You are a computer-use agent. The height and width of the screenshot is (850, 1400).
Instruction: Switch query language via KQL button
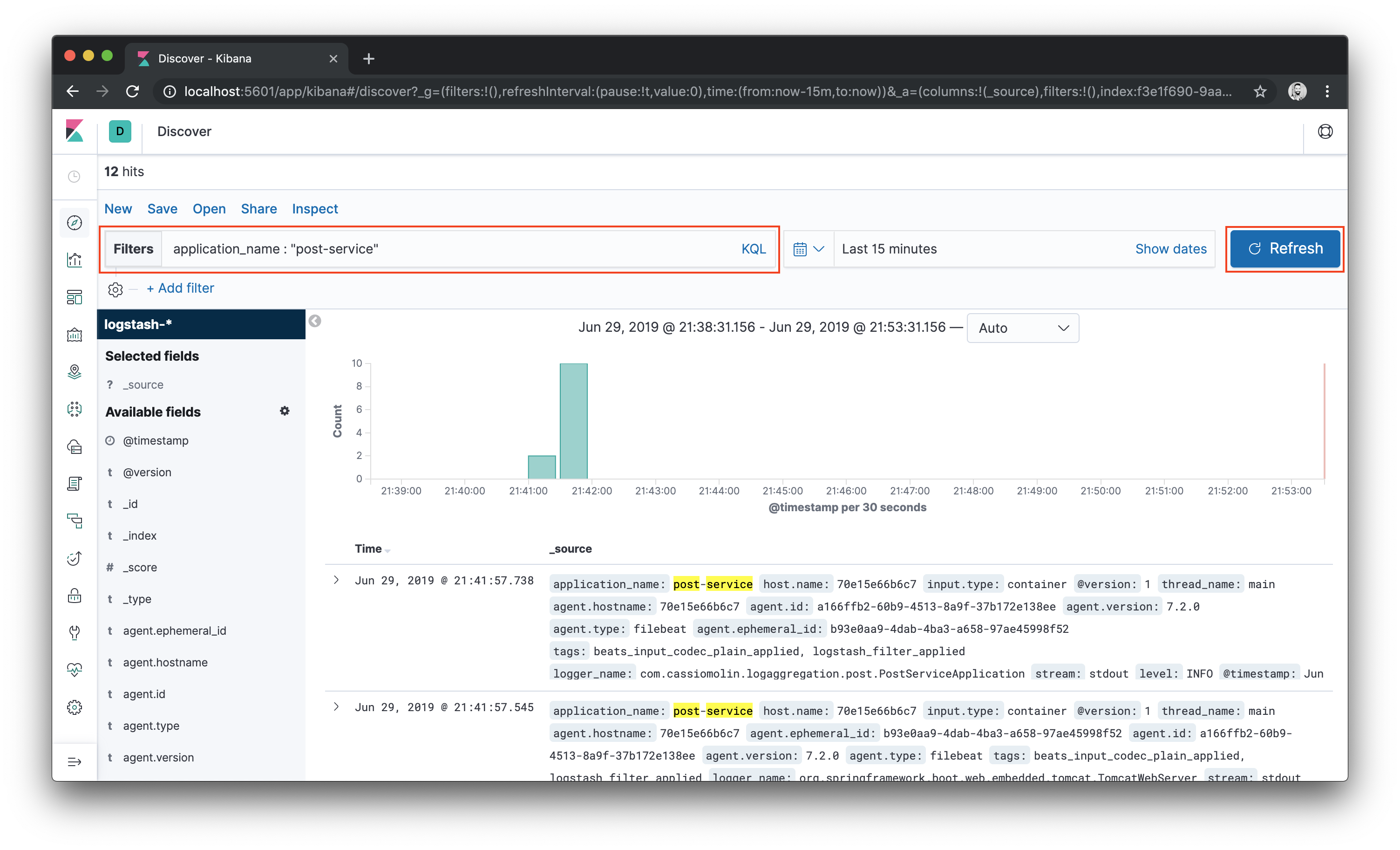[x=754, y=249]
